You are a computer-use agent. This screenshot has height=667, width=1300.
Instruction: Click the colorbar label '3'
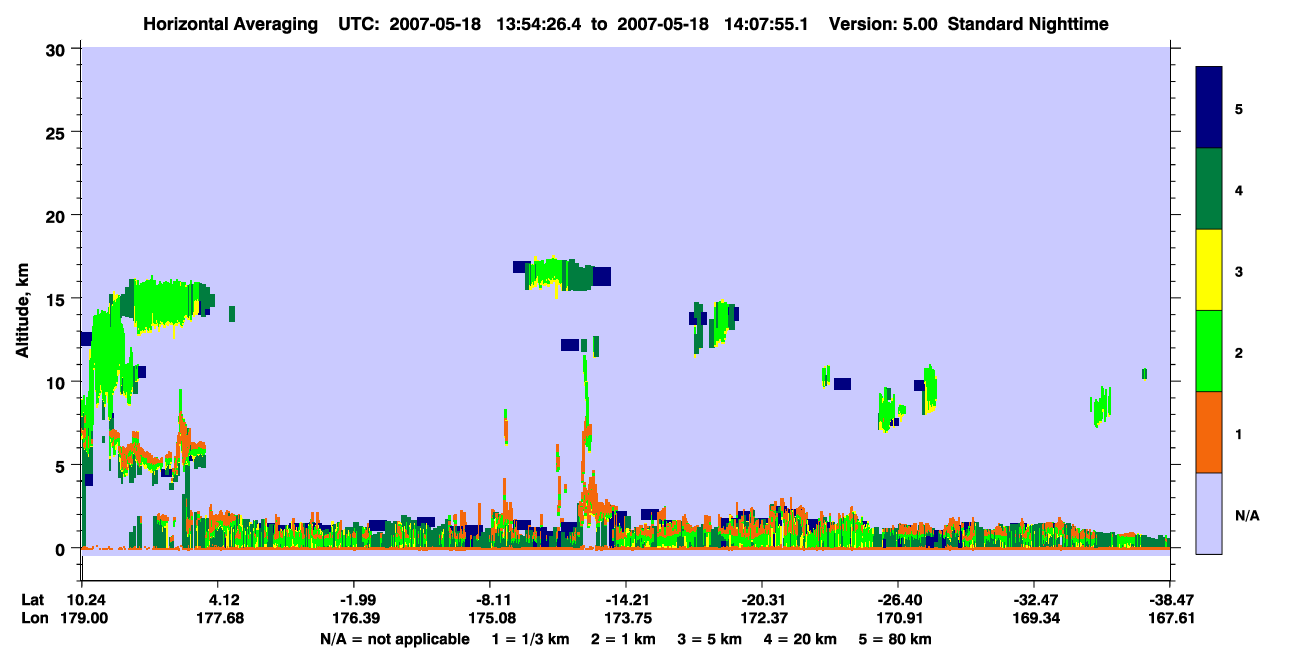pos(1239,271)
